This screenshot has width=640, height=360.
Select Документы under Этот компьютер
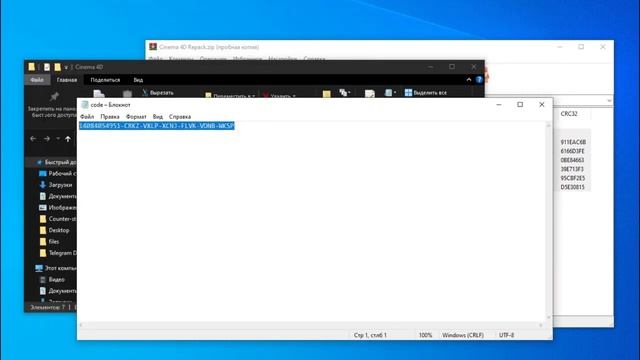pyautogui.click(x=58, y=291)
